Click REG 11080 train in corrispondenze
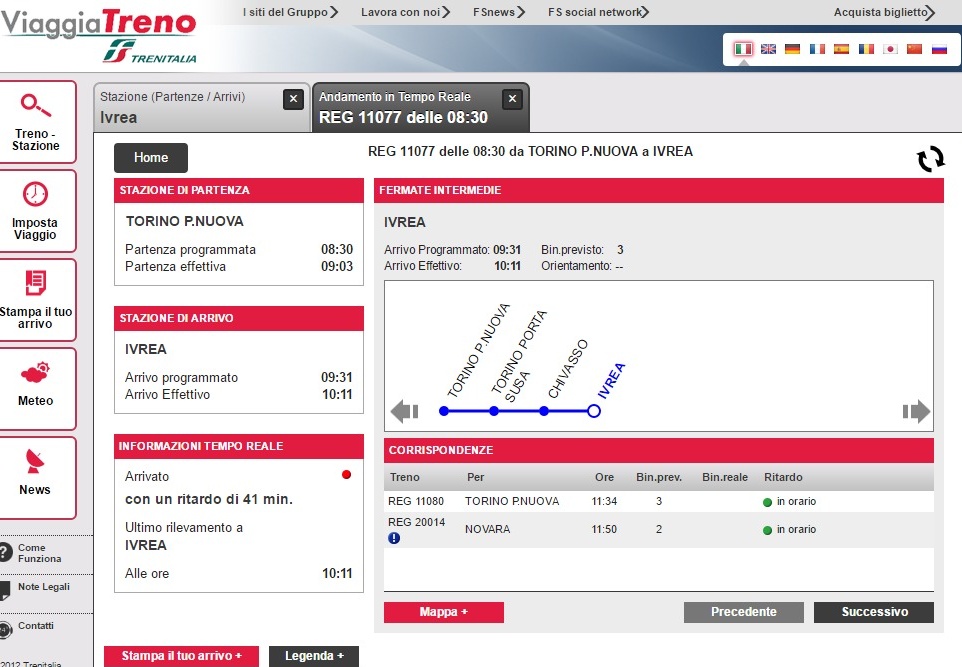This screenshot has height=667, width=962. [x=416, y=501]
